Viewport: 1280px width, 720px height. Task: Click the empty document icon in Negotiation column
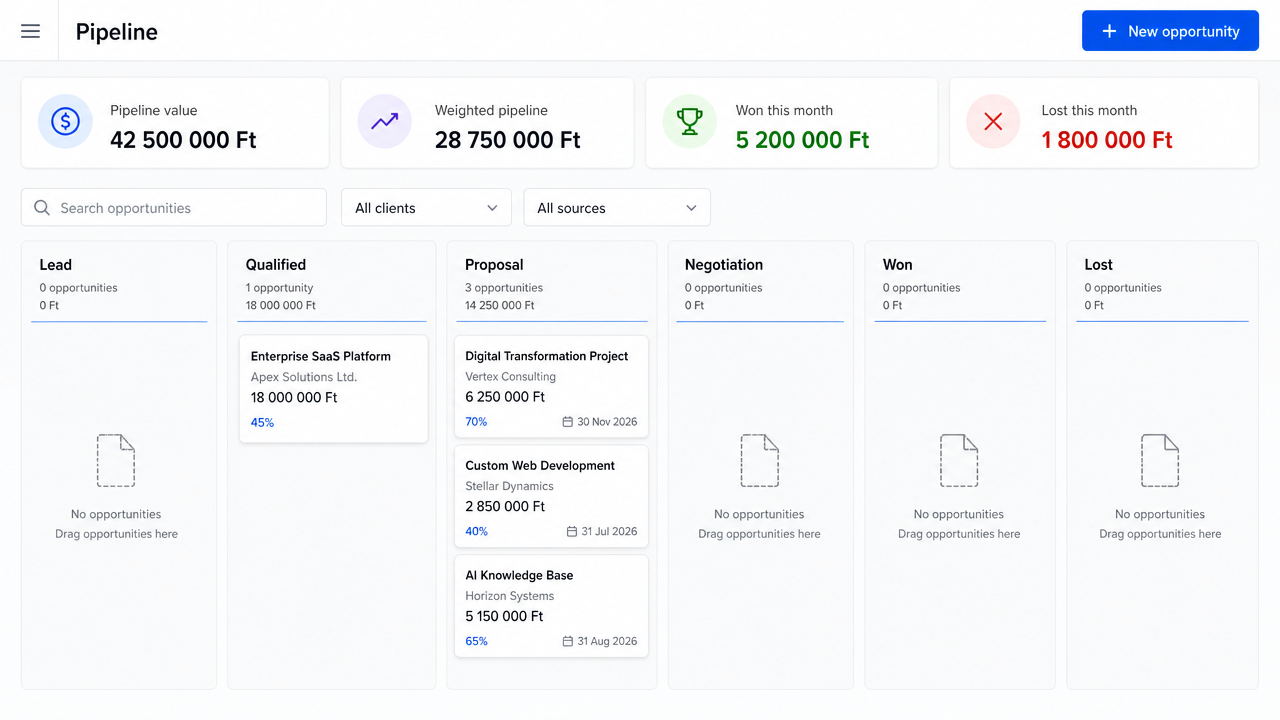coord(759,461)
